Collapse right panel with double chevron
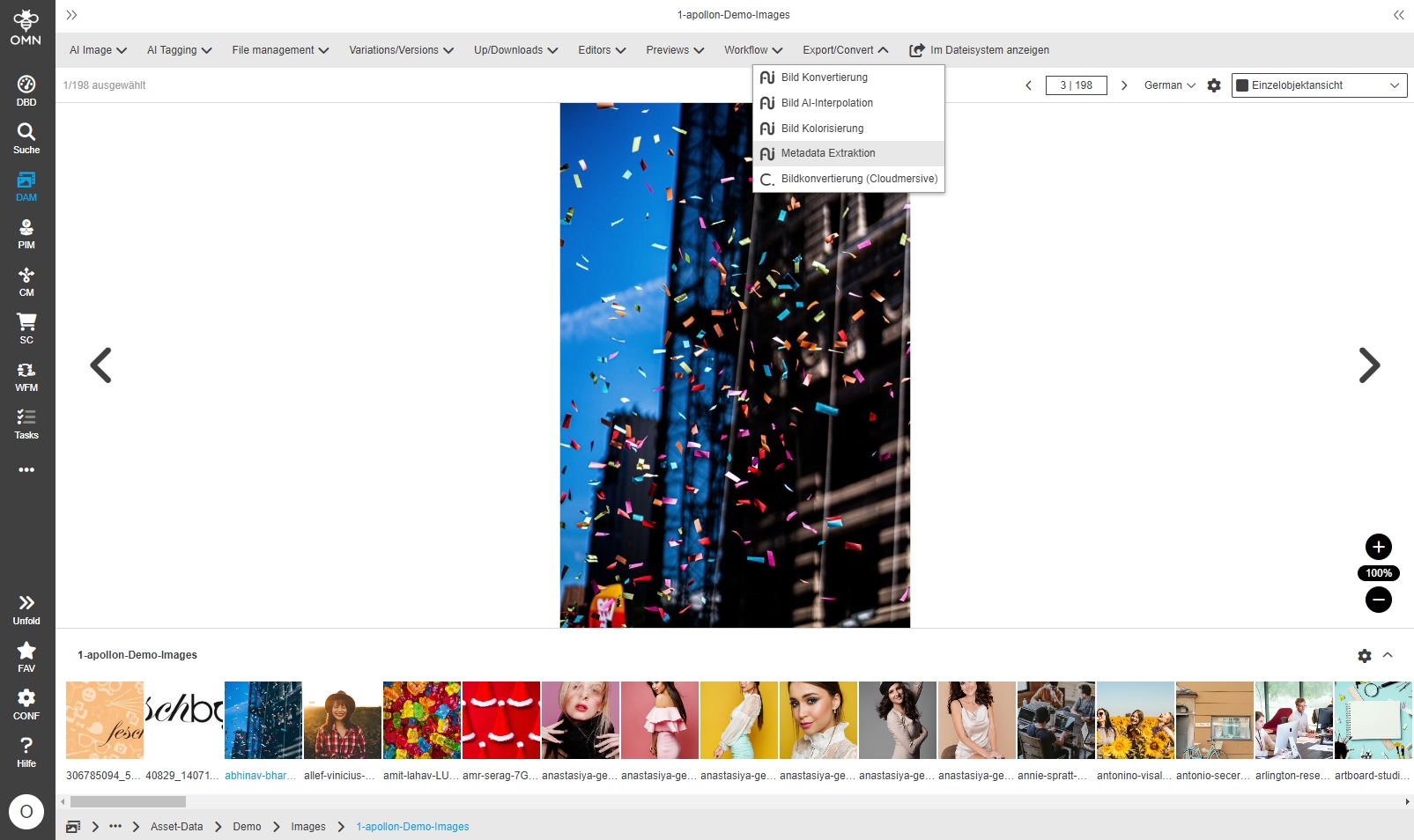1414x840 pixels. [x=1398, y=15]
